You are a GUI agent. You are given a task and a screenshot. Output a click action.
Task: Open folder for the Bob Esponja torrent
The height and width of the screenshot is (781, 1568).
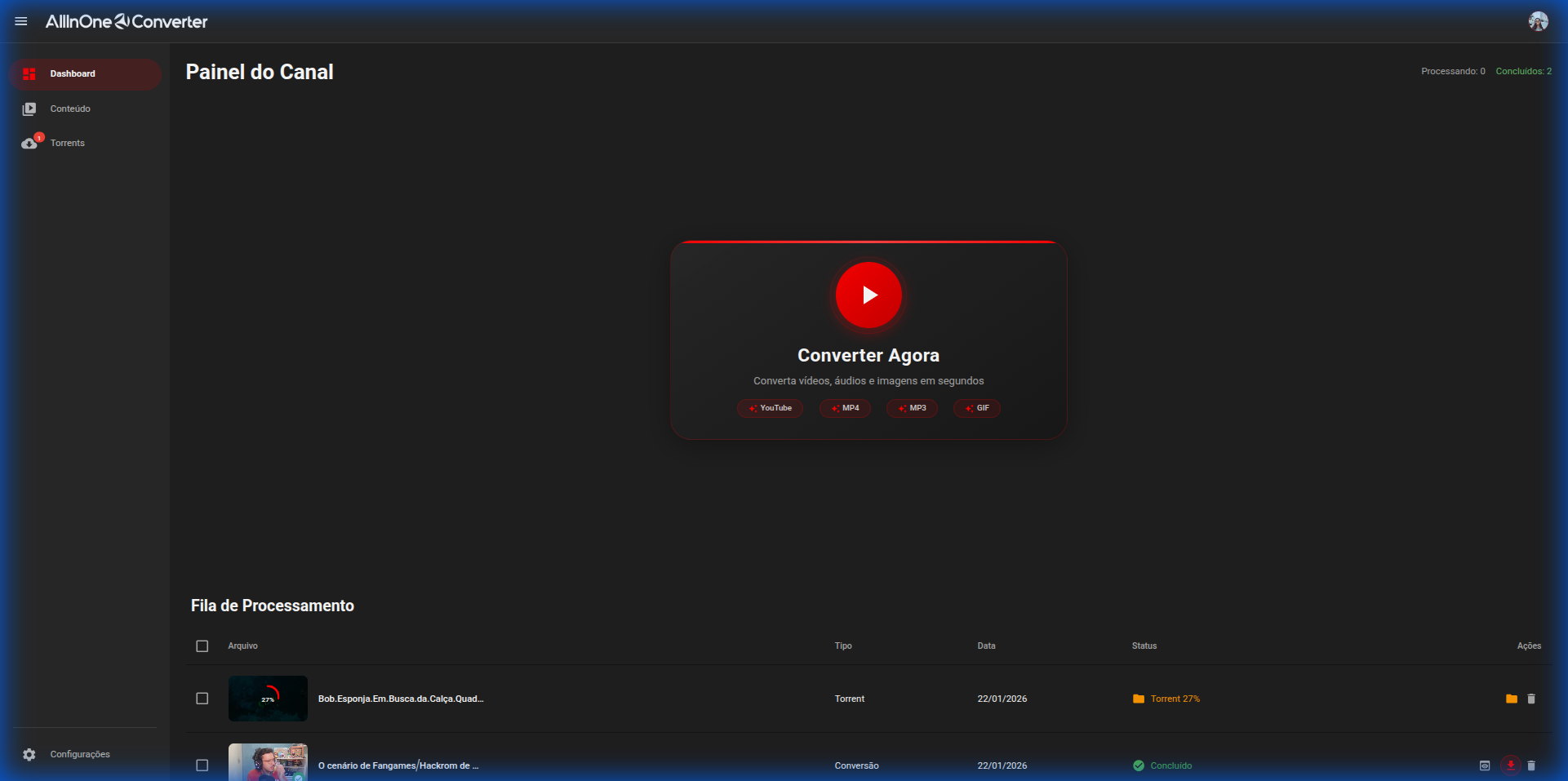(1511, 699)
